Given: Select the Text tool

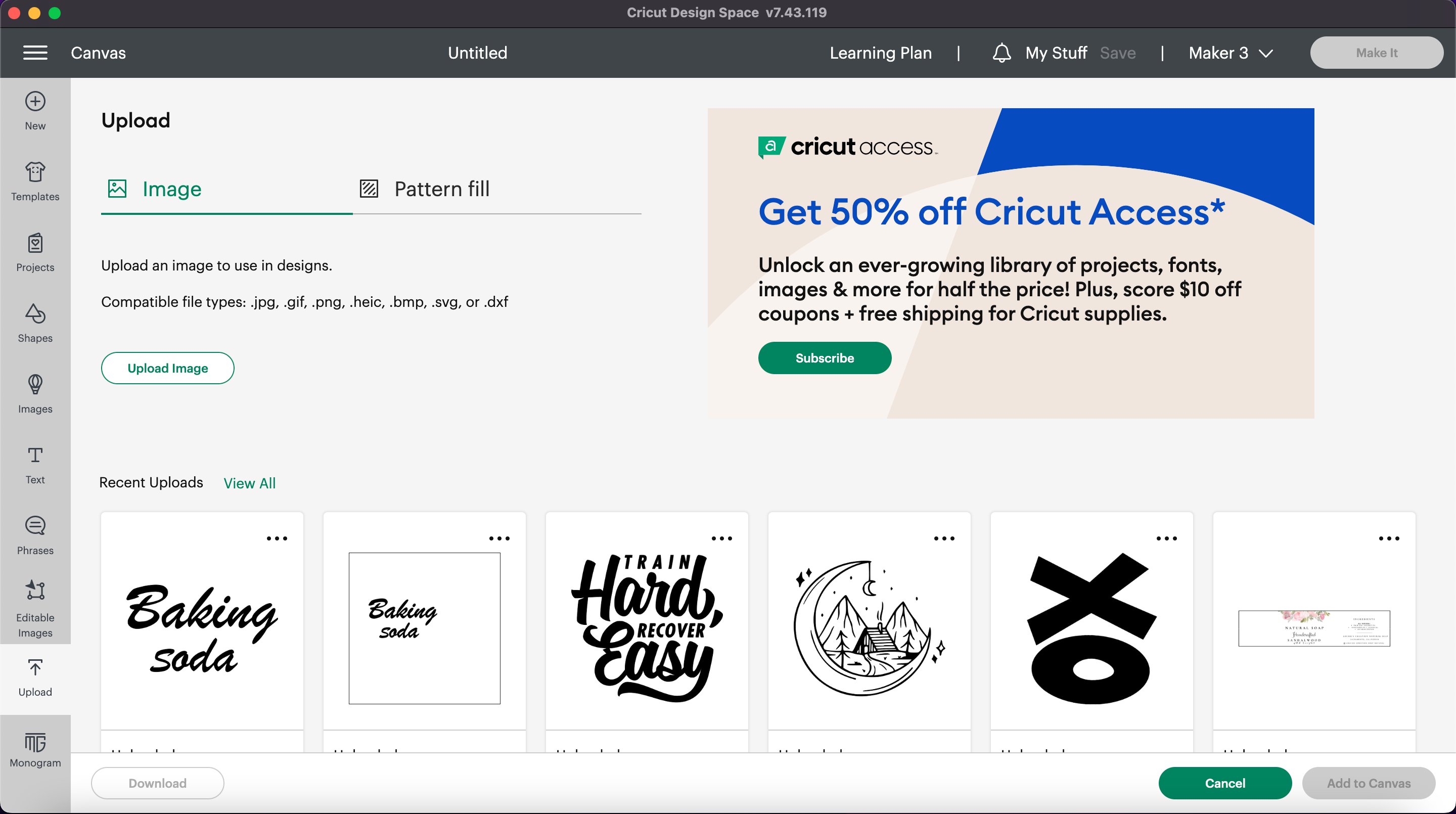Looking at the screenshot, I should pos(35,465).
